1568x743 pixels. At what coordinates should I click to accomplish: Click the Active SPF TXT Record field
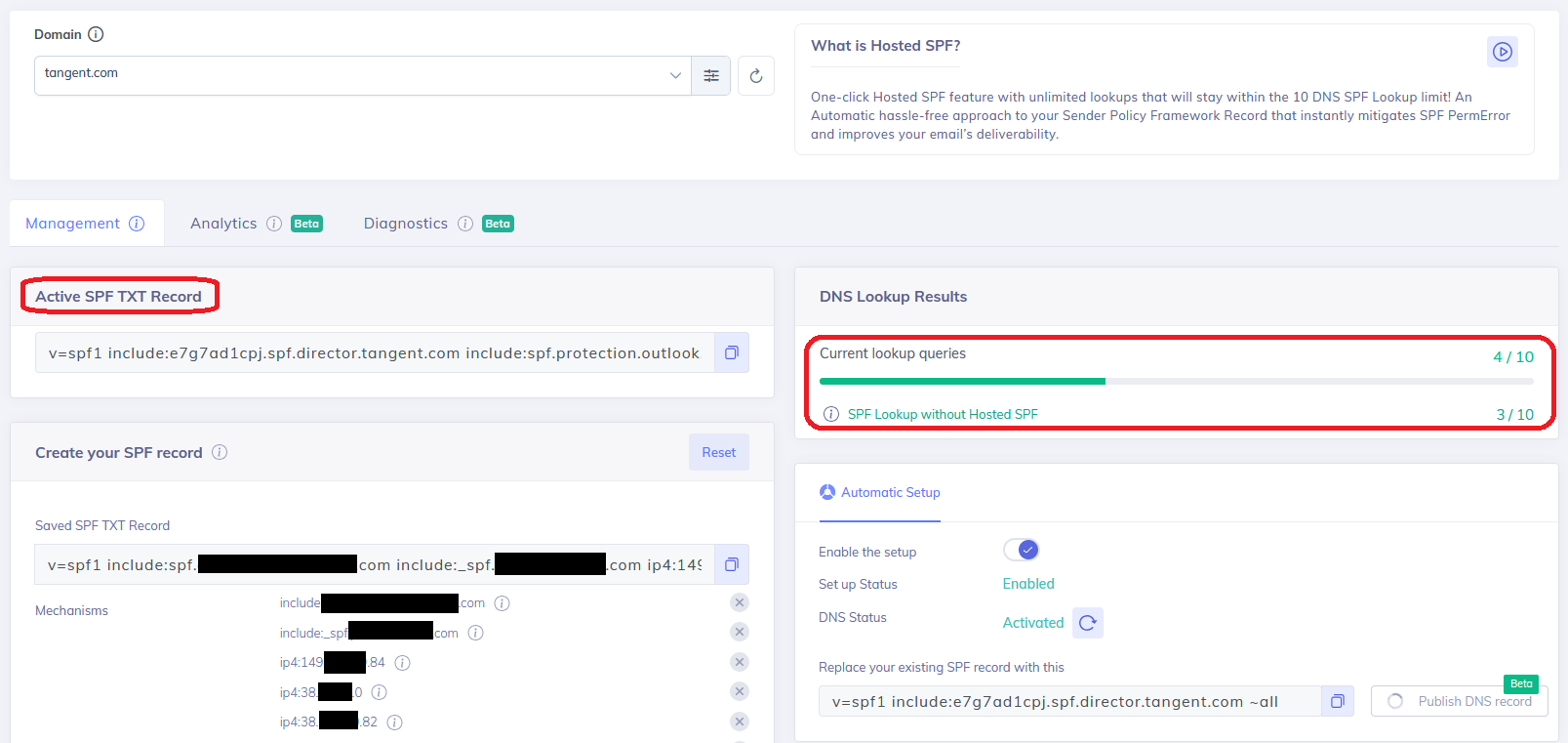click(374, 352)
